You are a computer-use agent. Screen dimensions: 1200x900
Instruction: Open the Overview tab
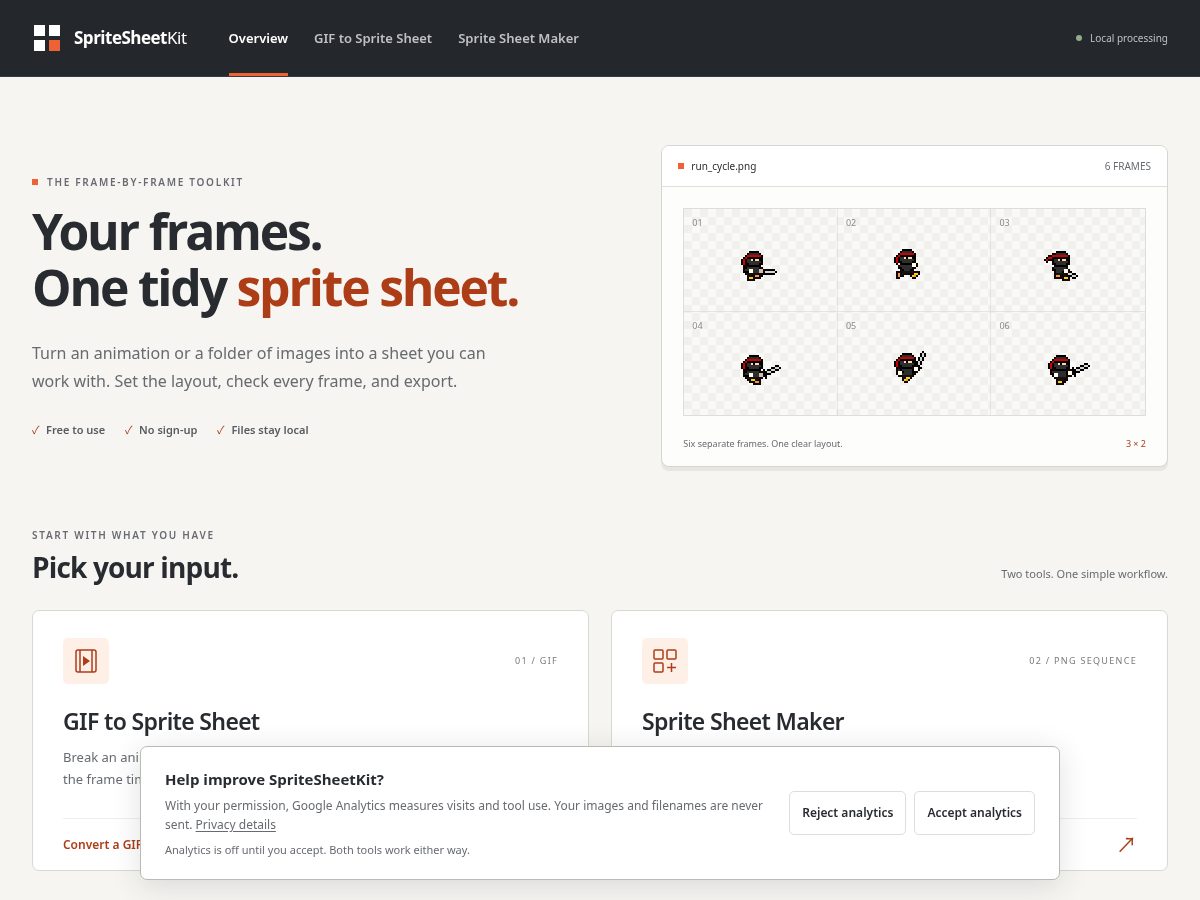point(258,38)
